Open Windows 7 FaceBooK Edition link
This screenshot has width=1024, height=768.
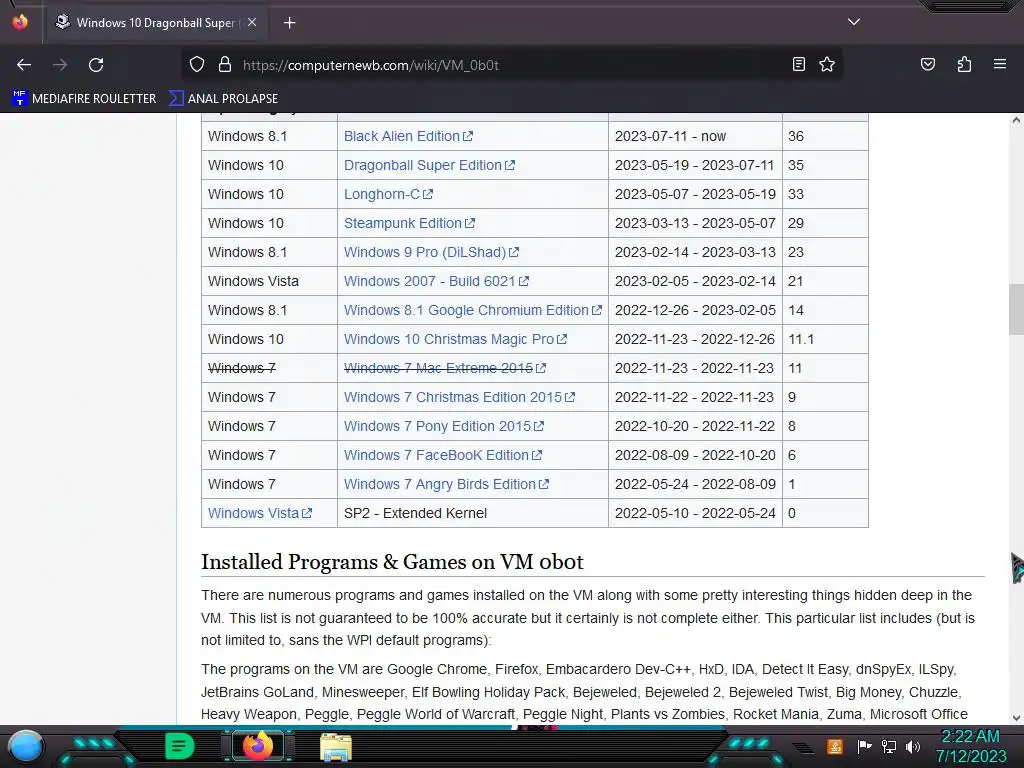442,455
